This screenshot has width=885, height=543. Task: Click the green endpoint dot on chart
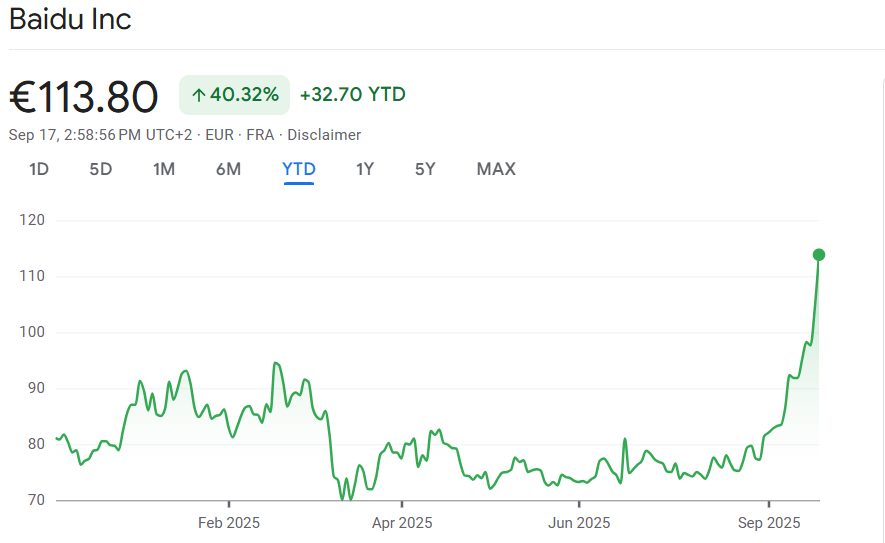[818, 254]
